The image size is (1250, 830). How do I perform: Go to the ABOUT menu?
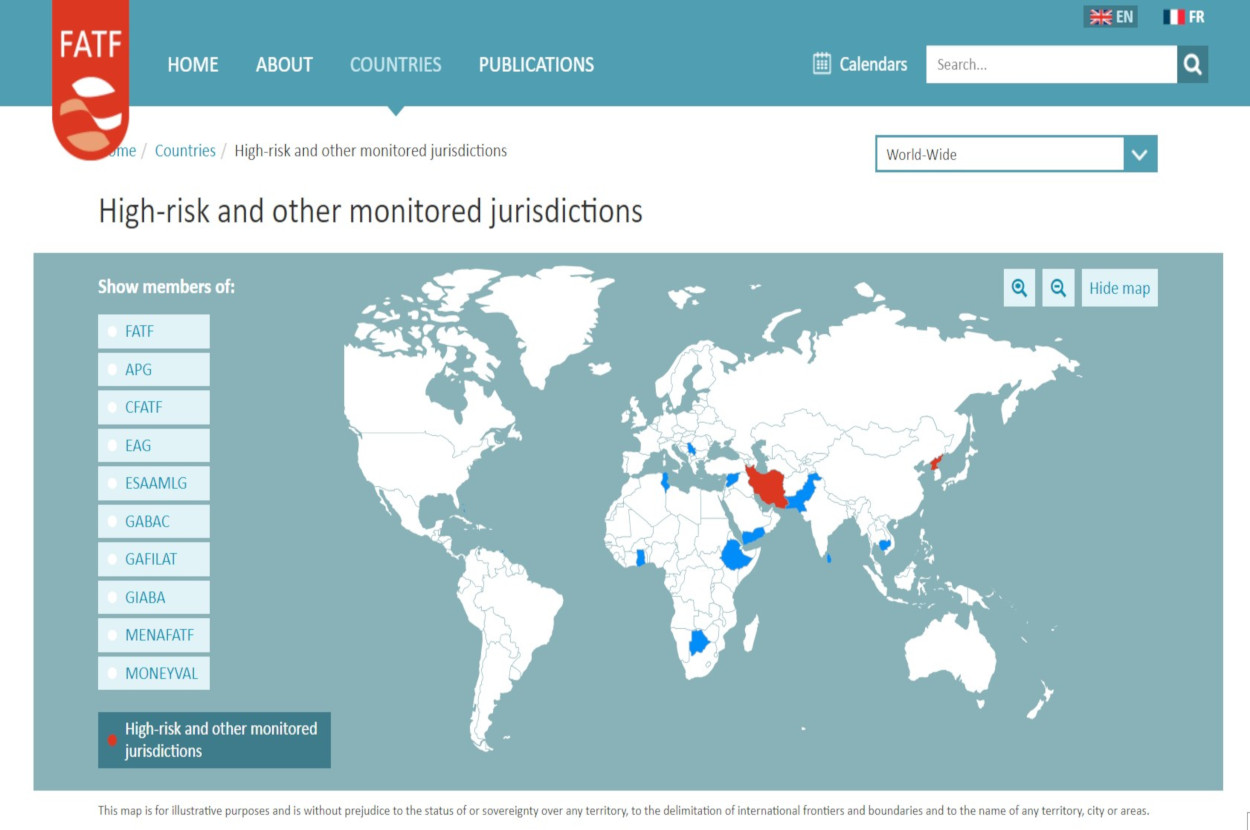(284, 65)
